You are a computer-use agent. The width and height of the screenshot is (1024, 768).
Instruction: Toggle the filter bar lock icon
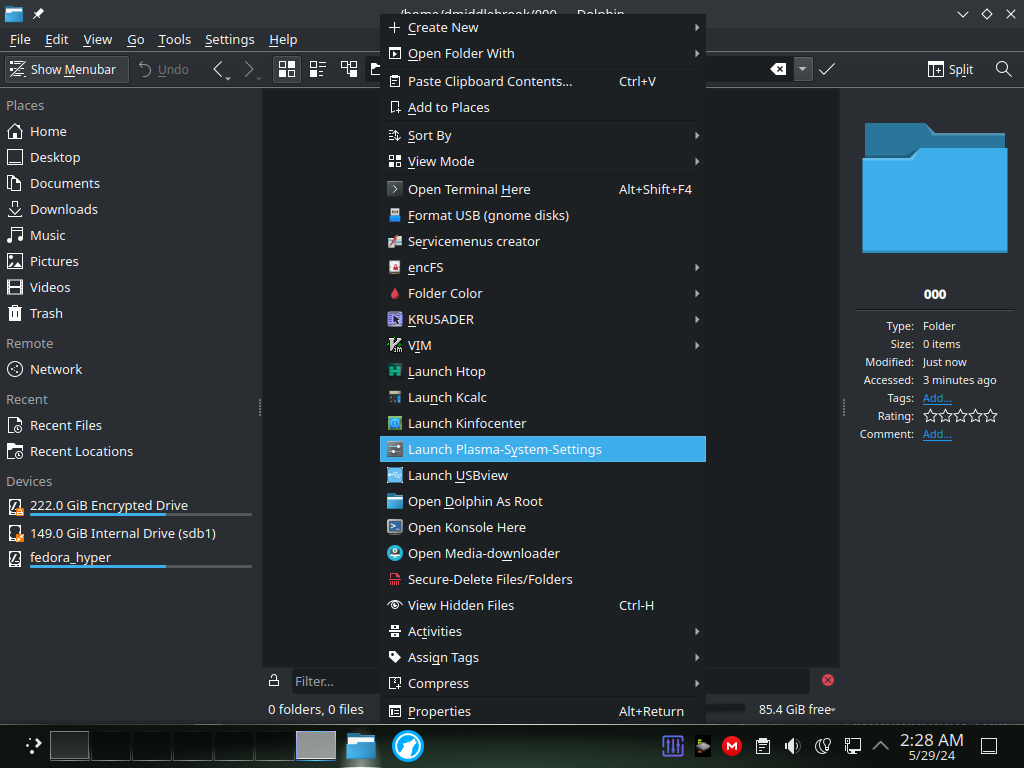coord(274,680)
